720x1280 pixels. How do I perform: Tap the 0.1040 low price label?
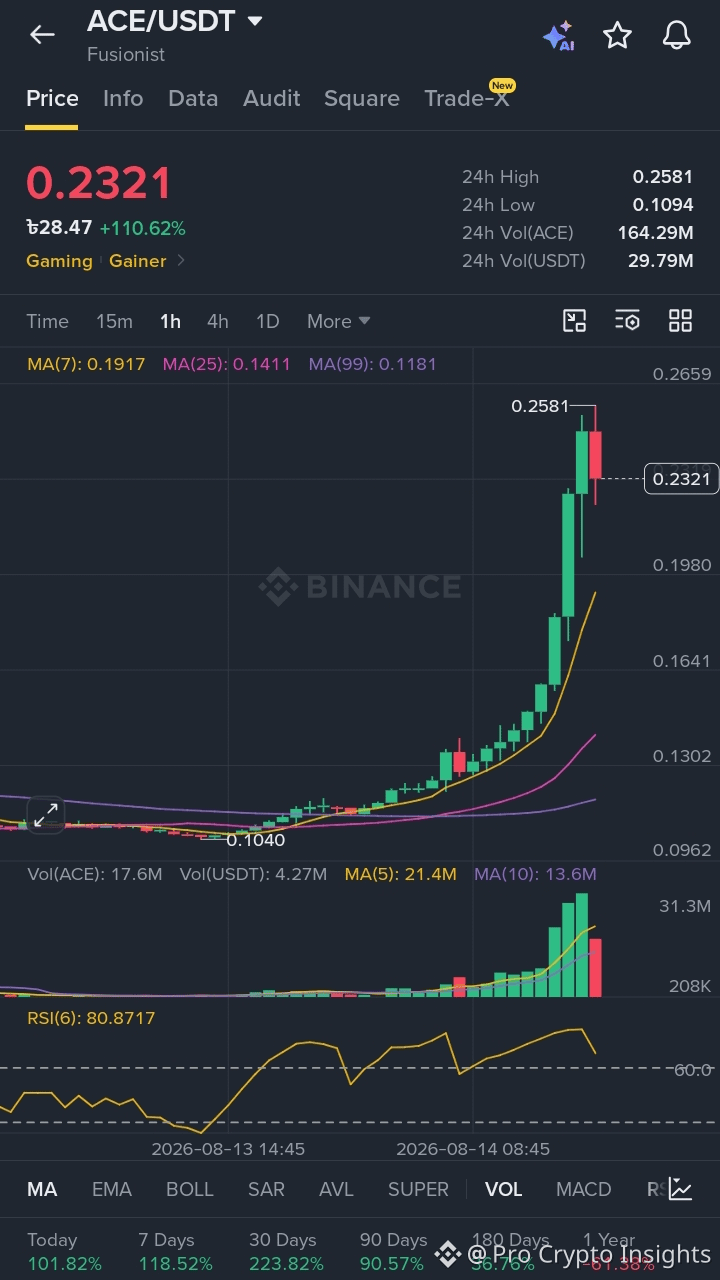[256, 840]
